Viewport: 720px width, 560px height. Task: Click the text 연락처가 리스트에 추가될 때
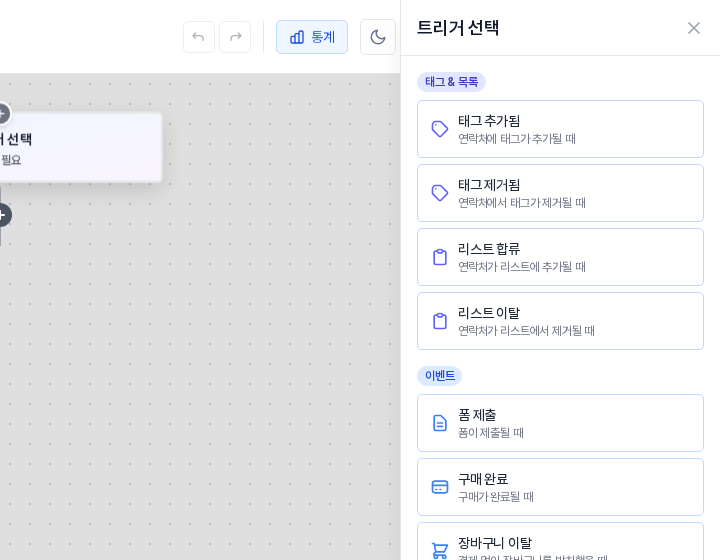point(522,267)
